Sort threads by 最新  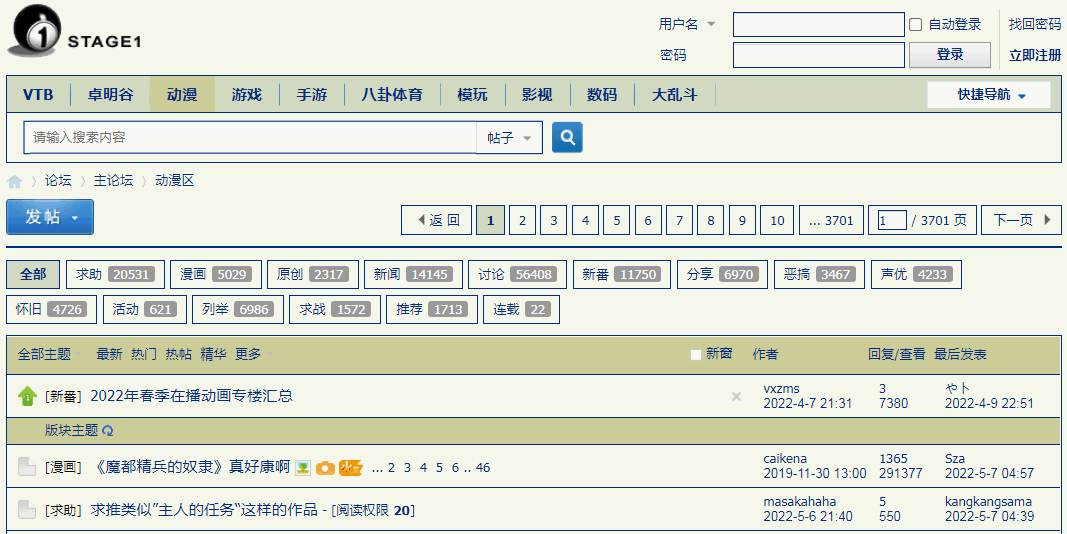click(110, 354)
